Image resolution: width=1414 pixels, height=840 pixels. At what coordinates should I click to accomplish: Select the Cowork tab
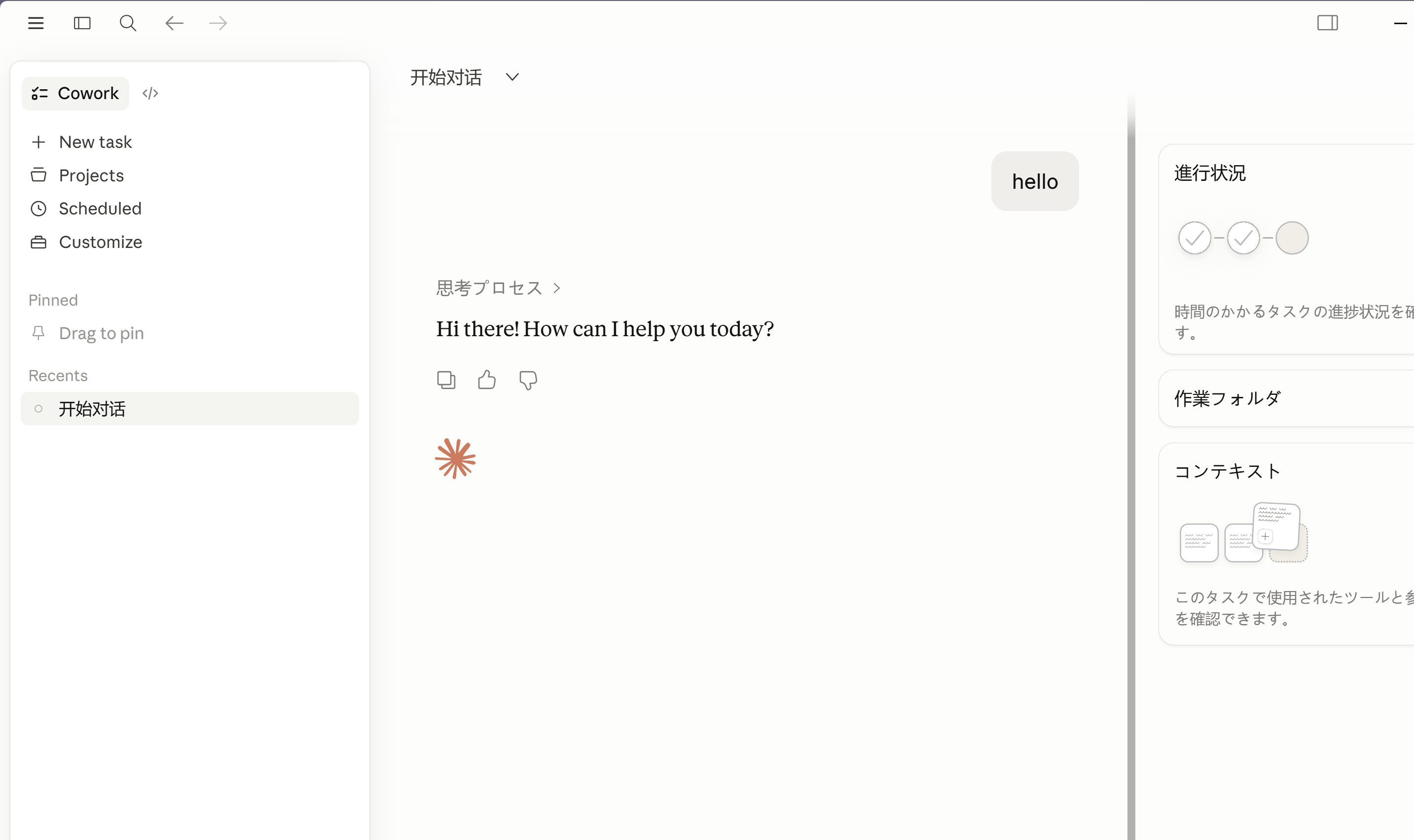click(x=75, y=93)
